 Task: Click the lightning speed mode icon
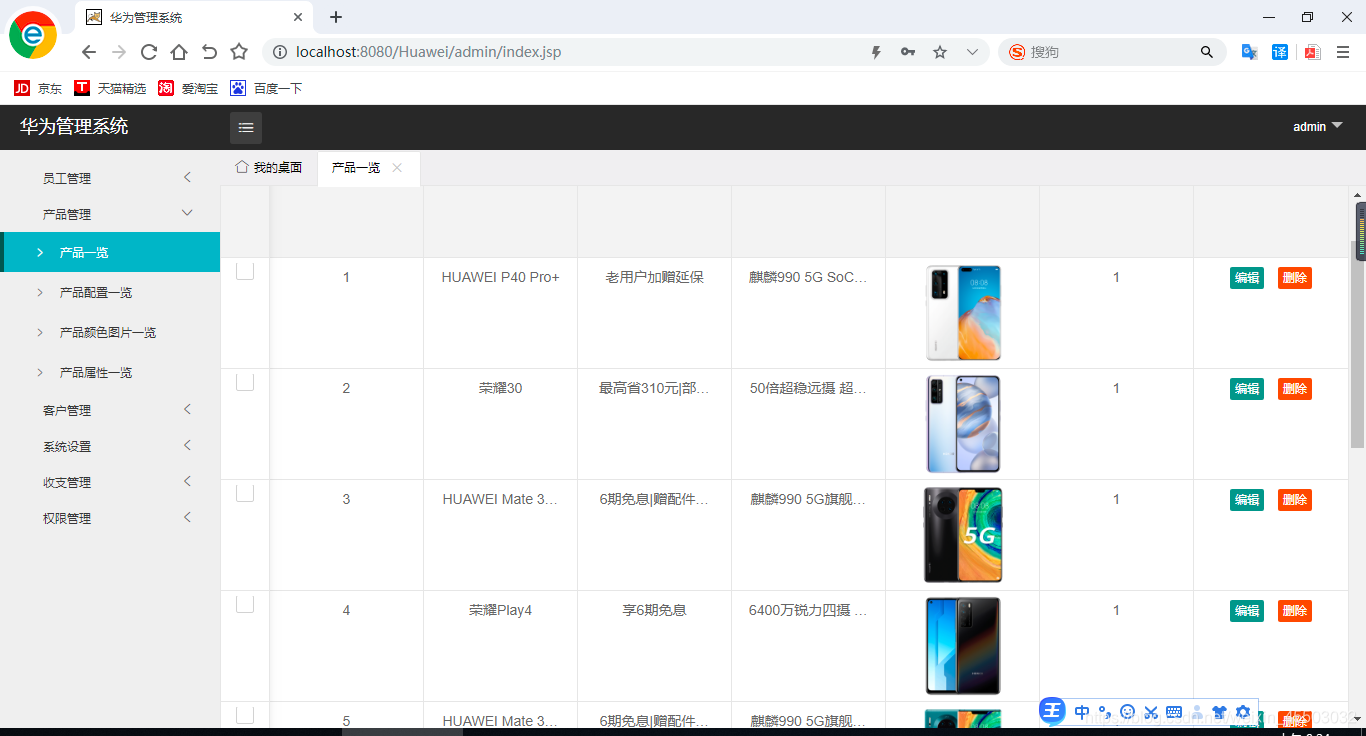pos(876,52)
